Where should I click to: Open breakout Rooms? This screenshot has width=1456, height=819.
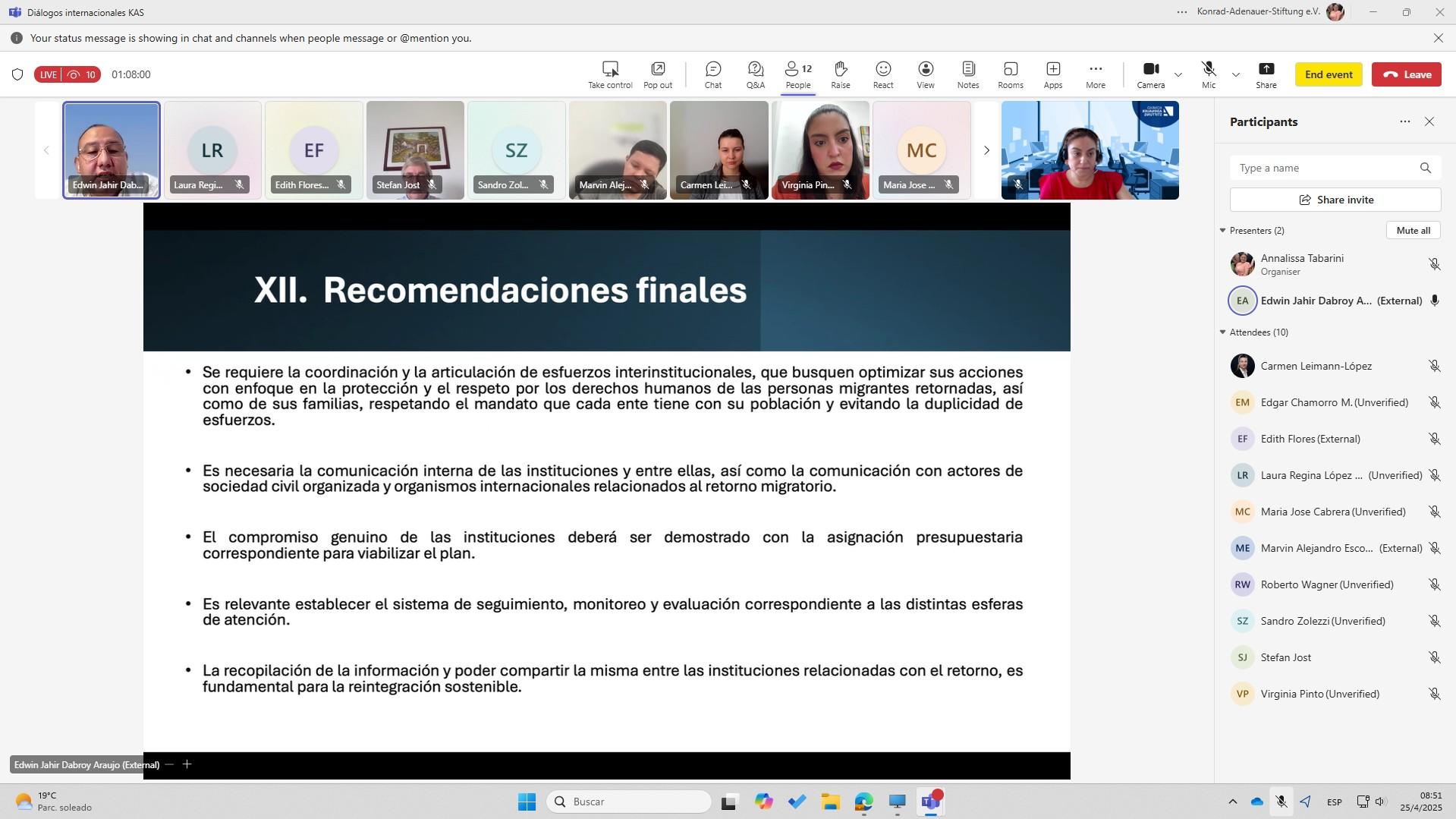(1010, 74)
